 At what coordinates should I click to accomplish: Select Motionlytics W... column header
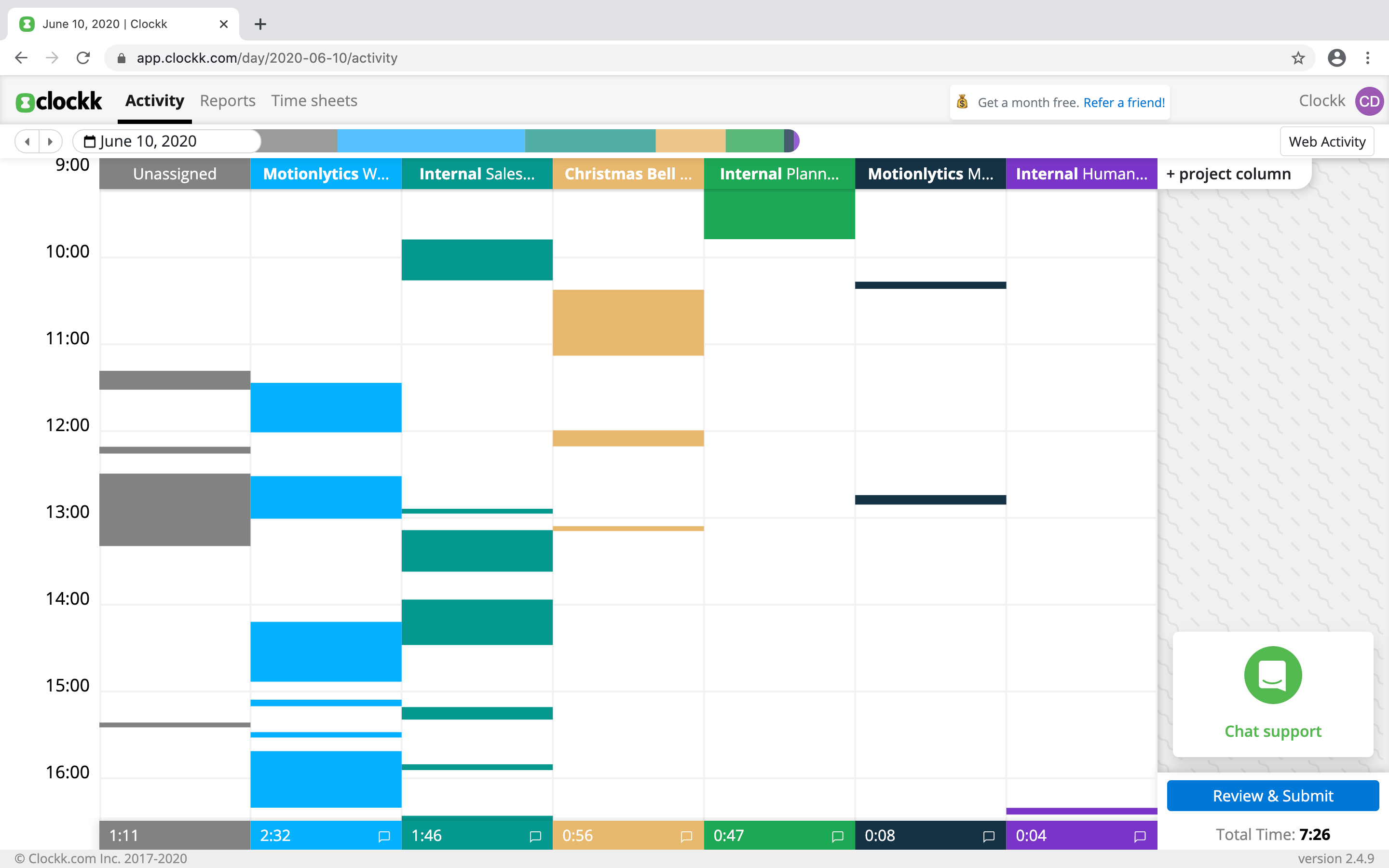326,174
